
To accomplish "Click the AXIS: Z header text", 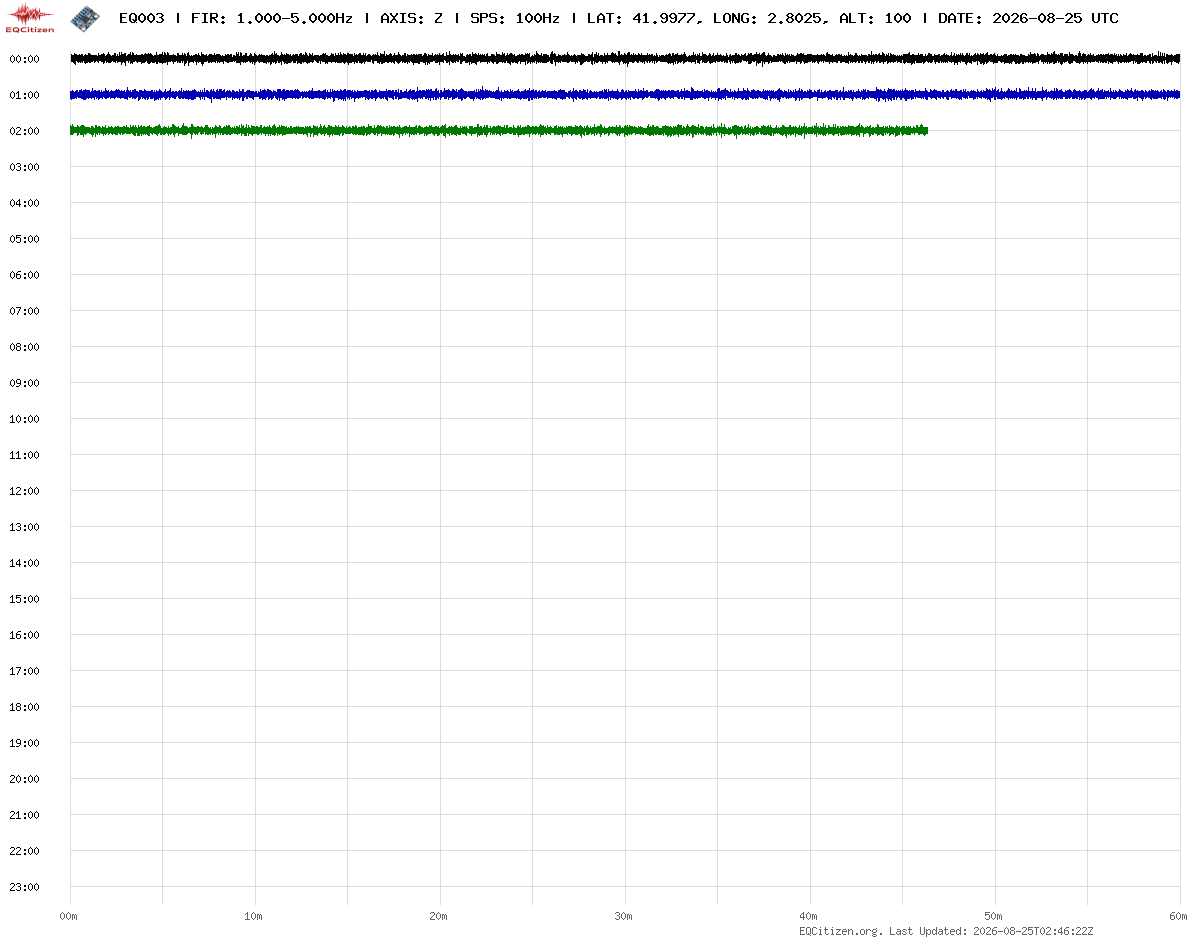I will point(412,18).
